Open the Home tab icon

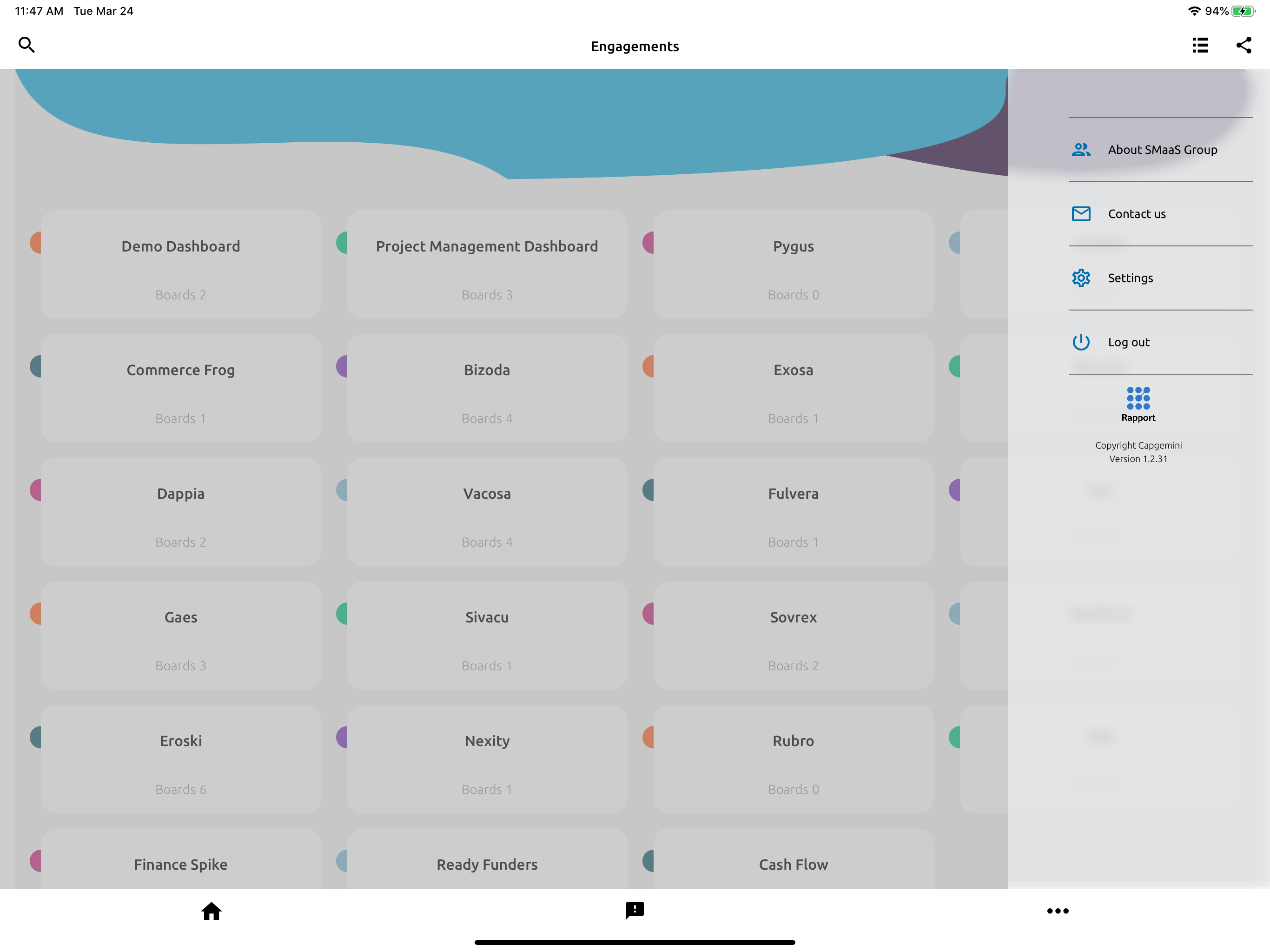click(212, 911)
